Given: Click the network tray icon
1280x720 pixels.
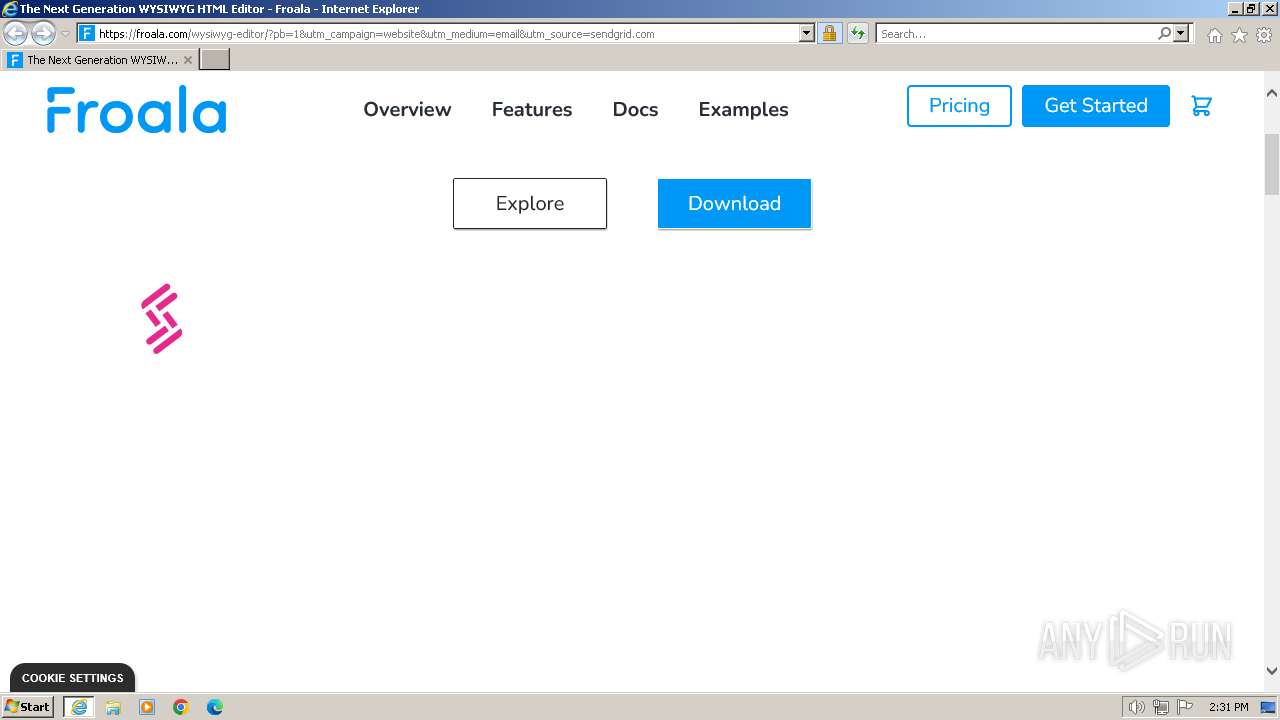Looking at the screenshot, I should click(x=1161, y=707).
